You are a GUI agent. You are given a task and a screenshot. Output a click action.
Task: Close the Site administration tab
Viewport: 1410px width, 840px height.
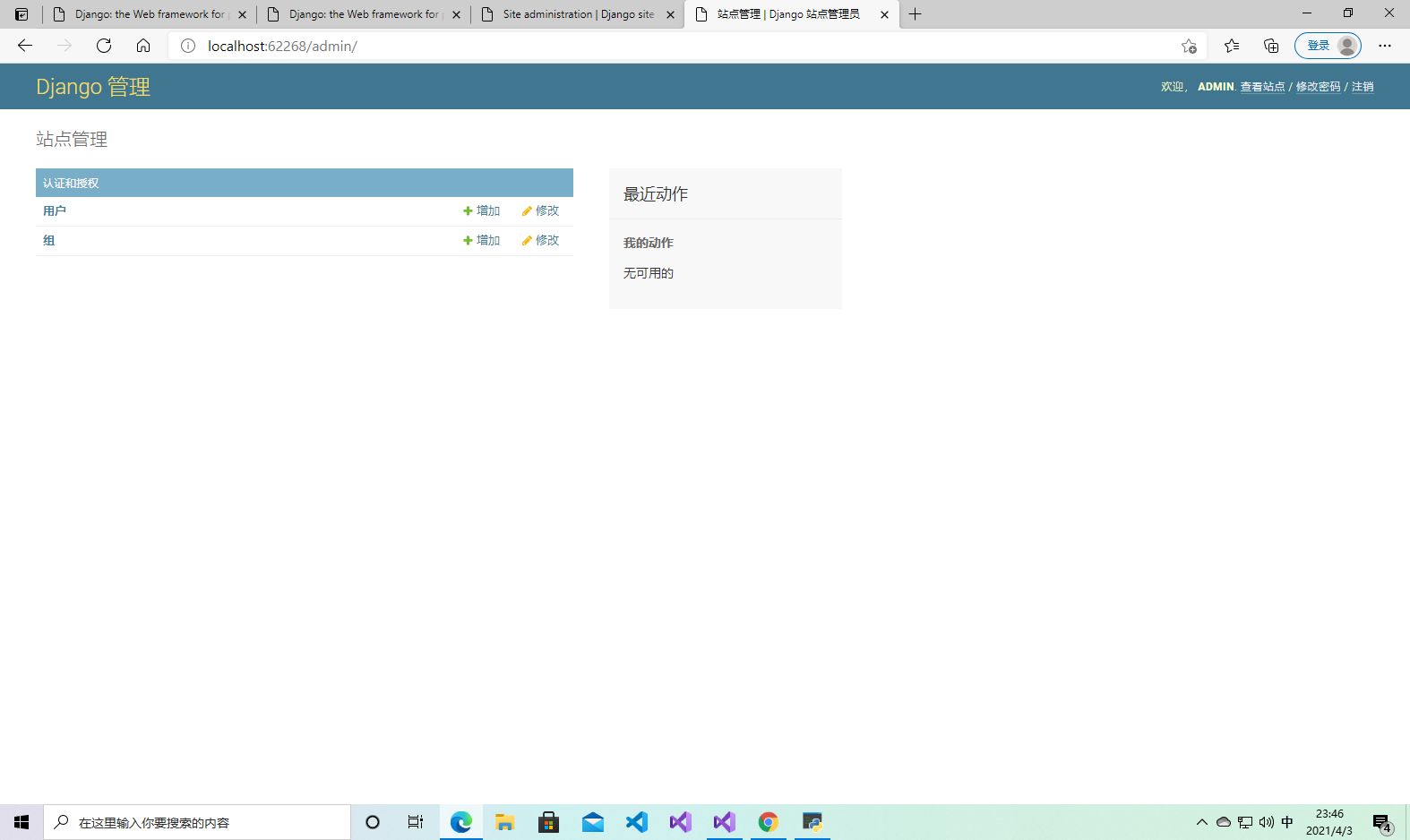tap(670, 14)
